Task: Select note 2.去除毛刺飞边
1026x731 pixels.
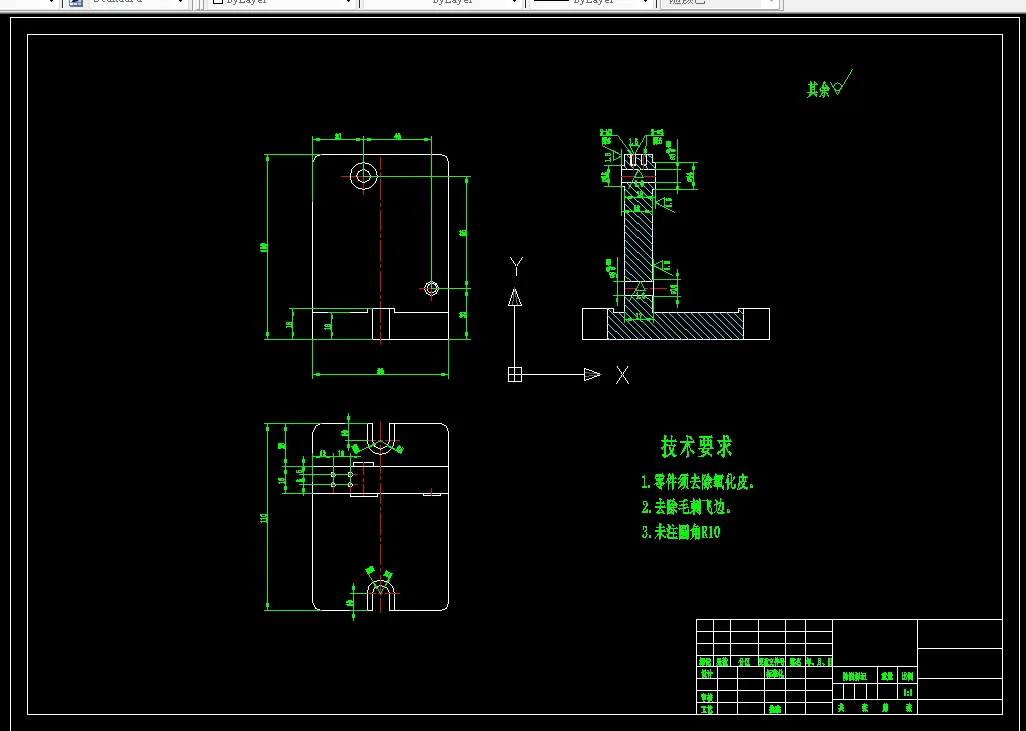Action: click(x=686, y=507)
